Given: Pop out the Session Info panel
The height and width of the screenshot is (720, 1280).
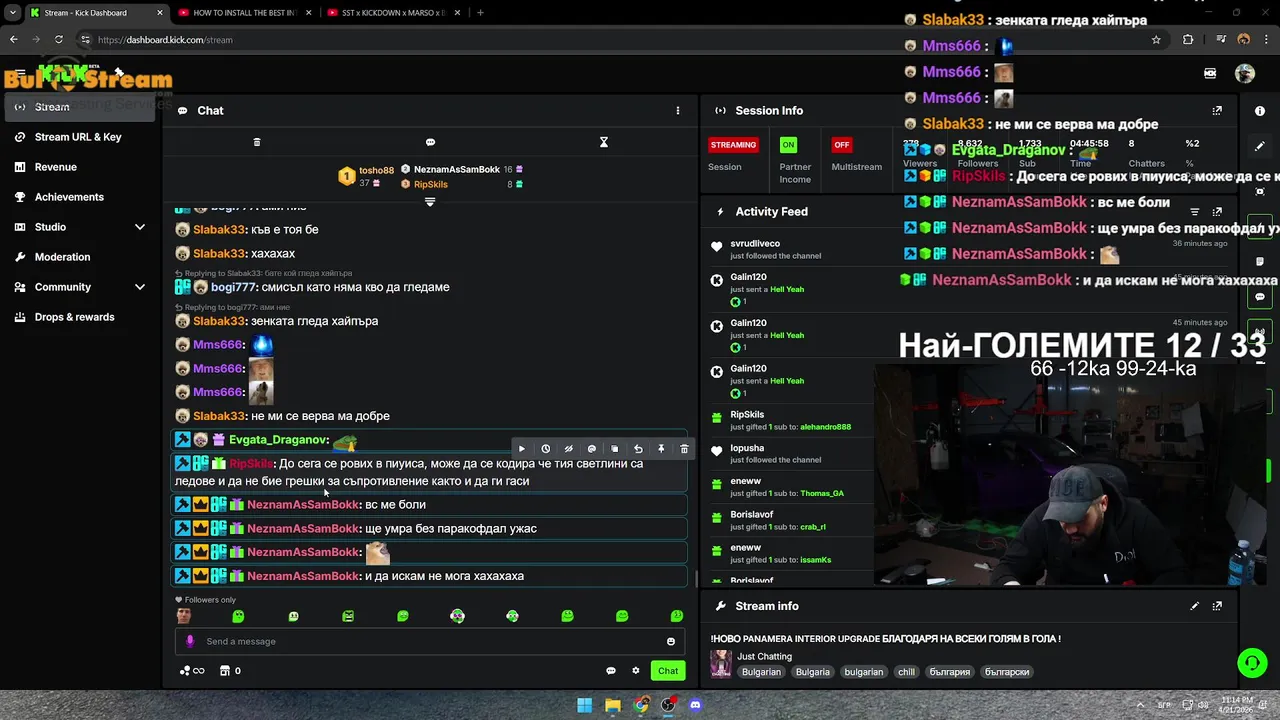Looking at the screenshot, I should point(1217,111).
